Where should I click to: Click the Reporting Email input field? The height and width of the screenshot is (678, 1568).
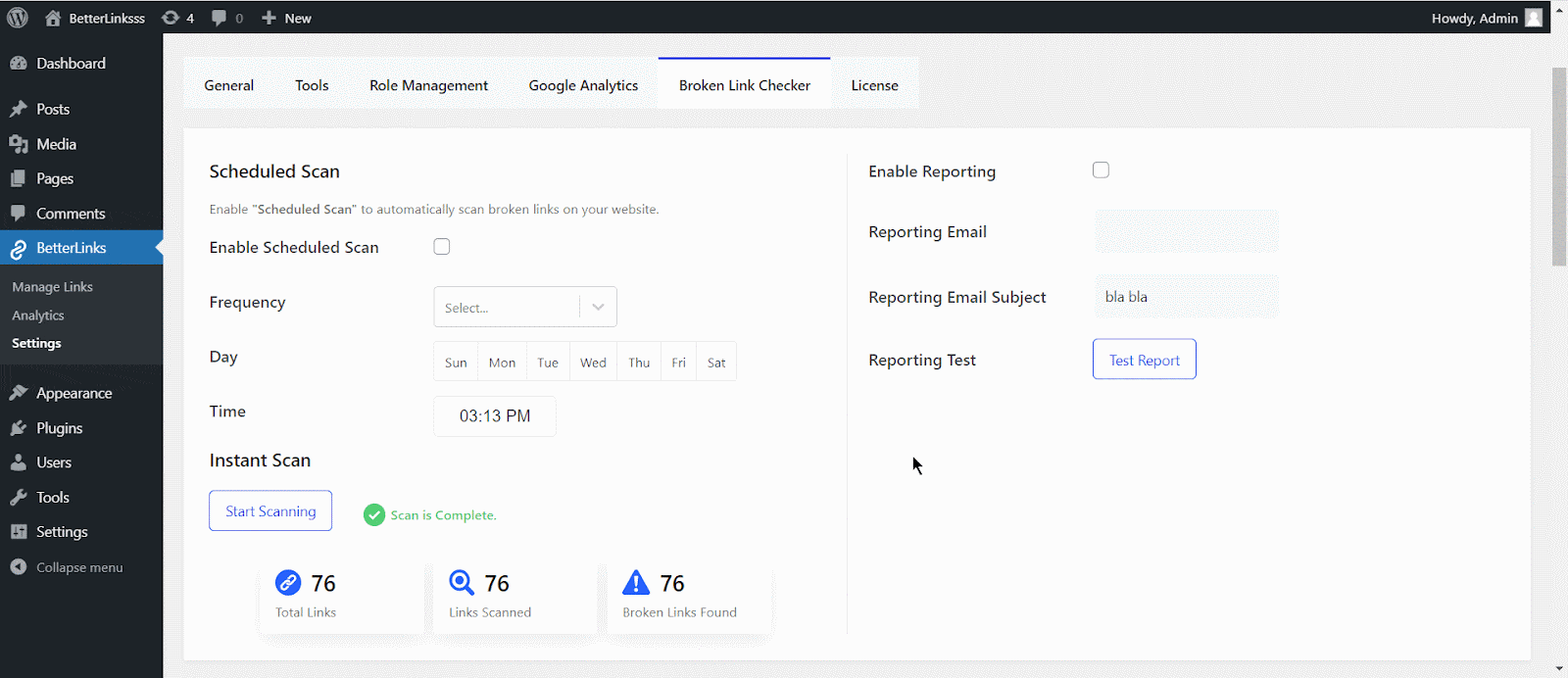(x=1186, y=232)
